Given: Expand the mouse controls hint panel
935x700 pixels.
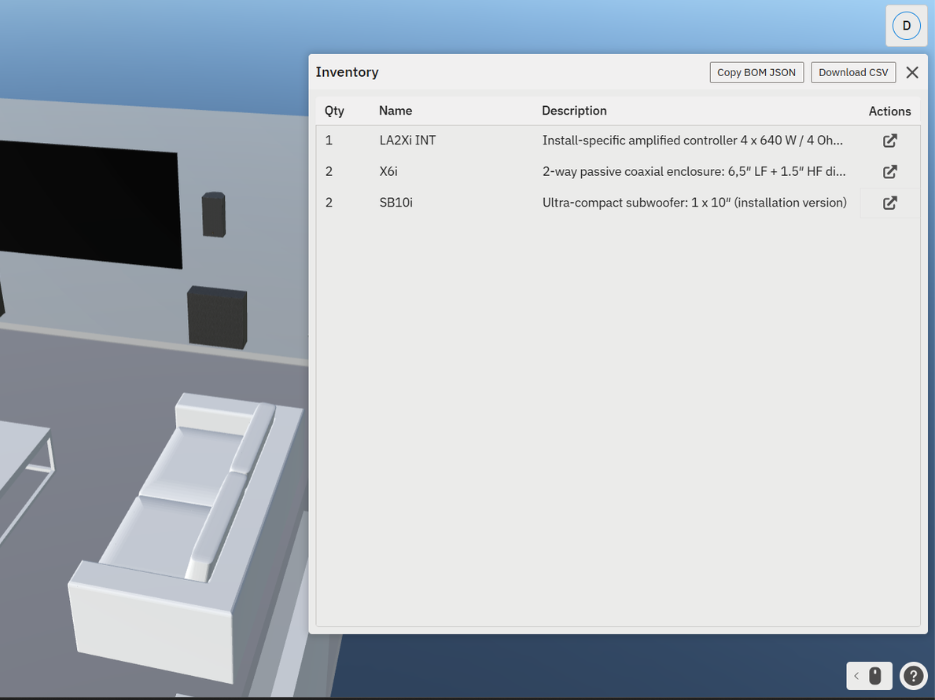Looking at the screenshot, I should (869, 676).
